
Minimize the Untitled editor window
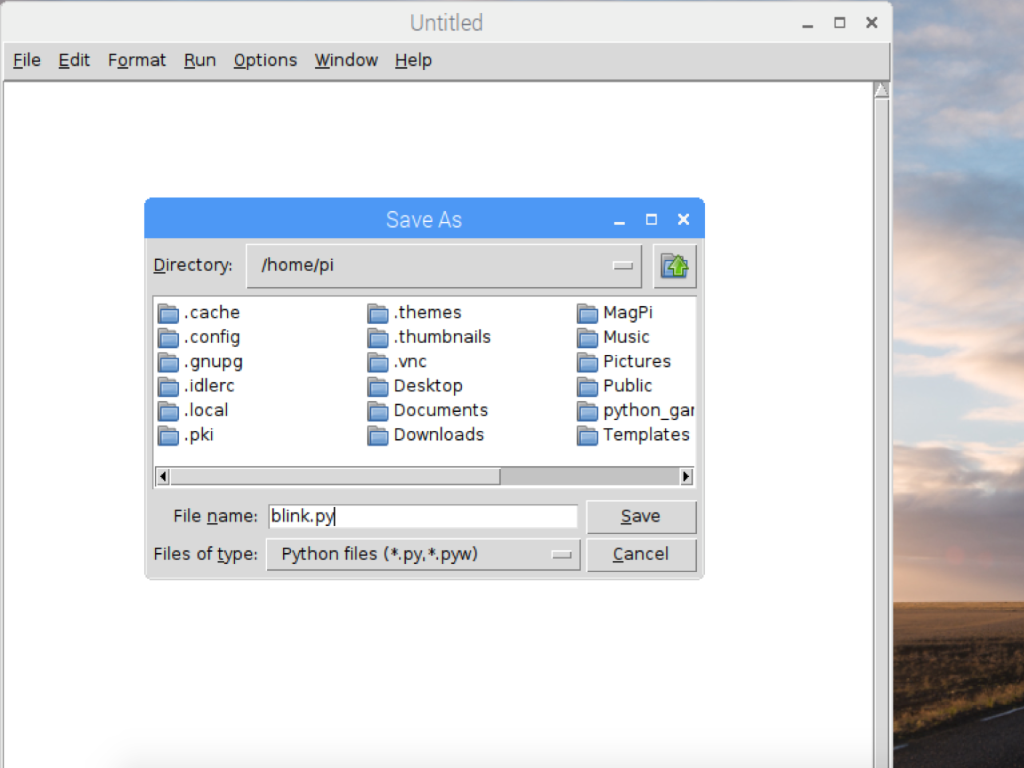808,24
